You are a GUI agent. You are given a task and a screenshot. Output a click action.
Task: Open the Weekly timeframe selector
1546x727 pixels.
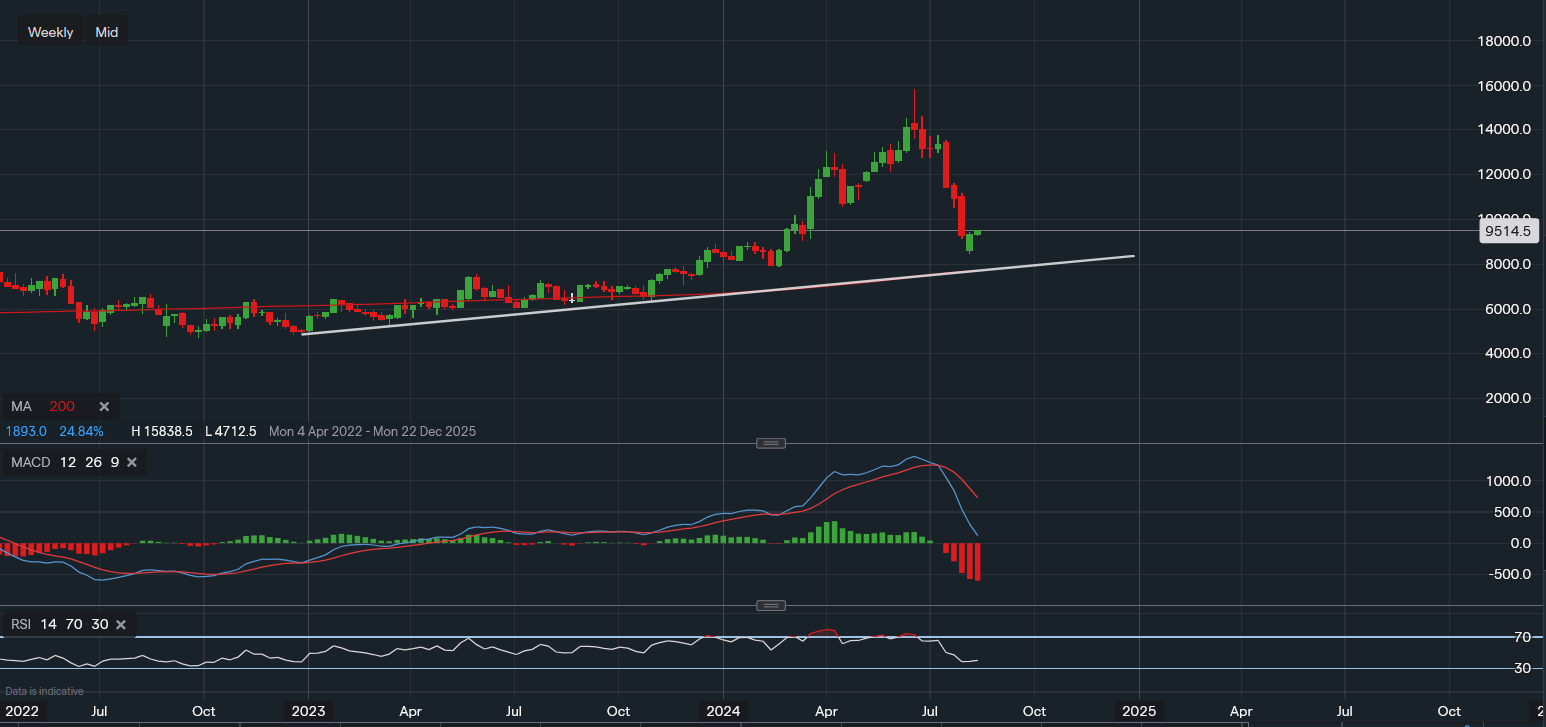point(50,31)
